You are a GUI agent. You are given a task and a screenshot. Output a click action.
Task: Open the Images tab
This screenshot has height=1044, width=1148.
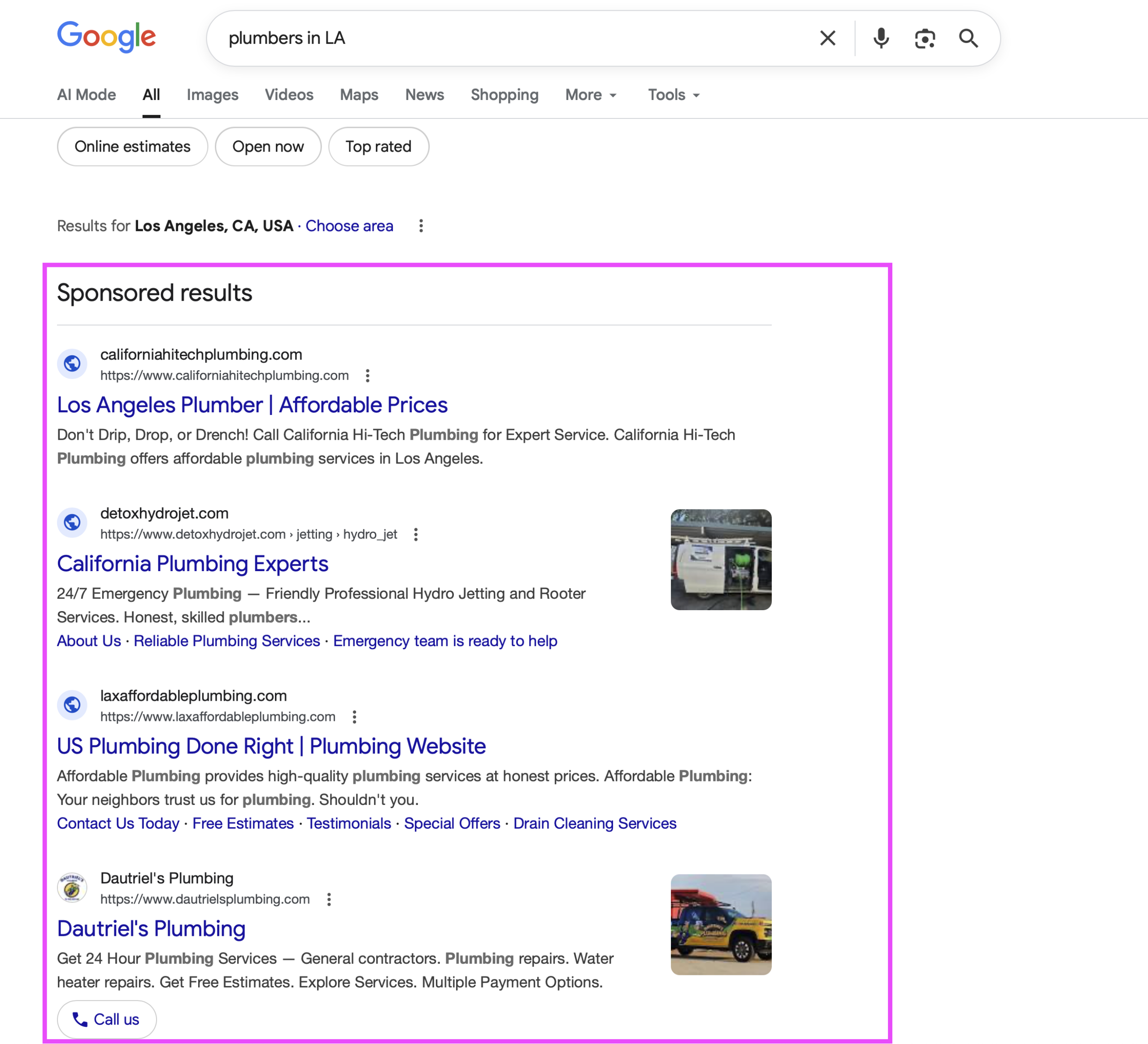click(x=213, y=95)
